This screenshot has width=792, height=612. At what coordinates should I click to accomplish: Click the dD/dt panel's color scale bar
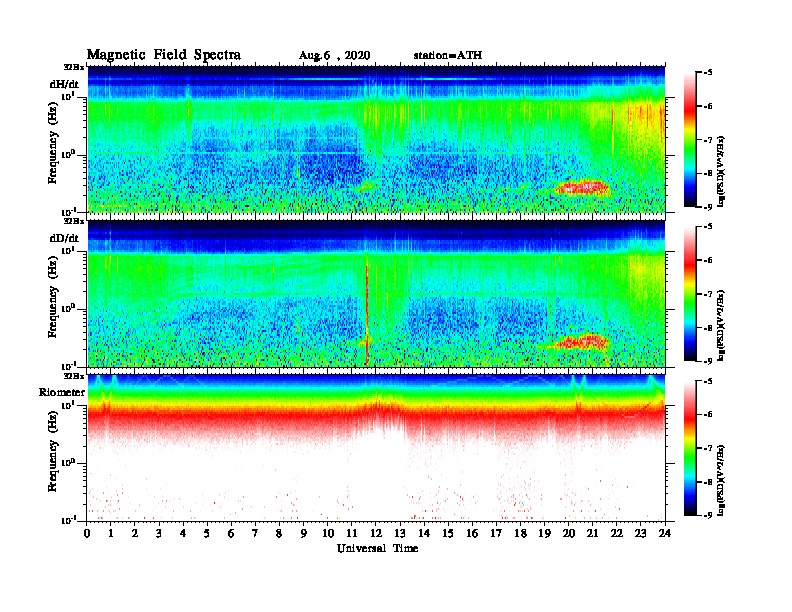pos(690,293)
